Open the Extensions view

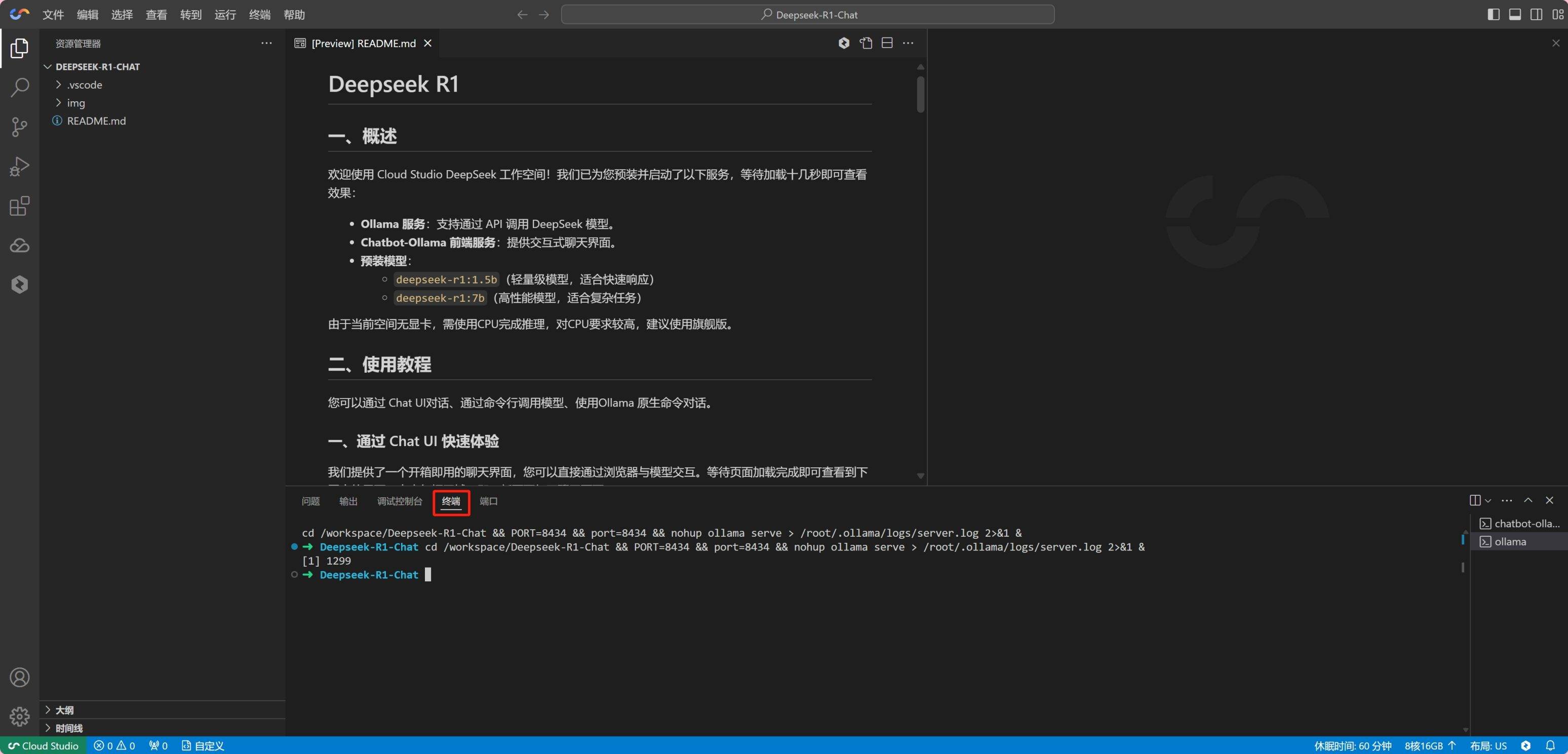(19, 206)
